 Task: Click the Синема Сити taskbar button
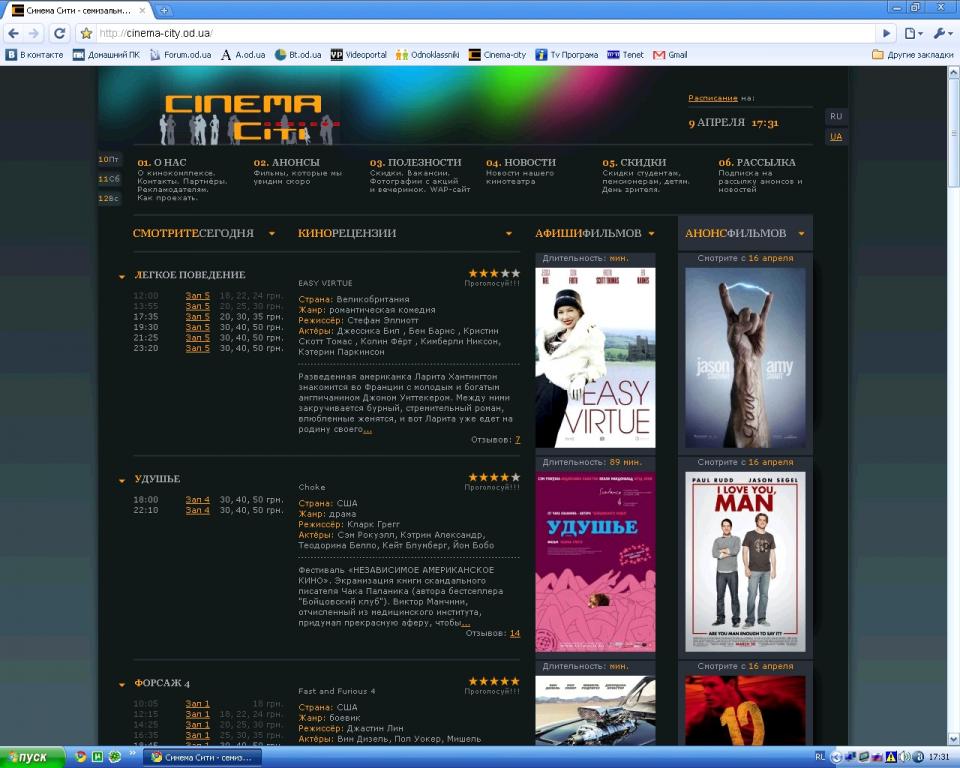[x=202, y=758]
